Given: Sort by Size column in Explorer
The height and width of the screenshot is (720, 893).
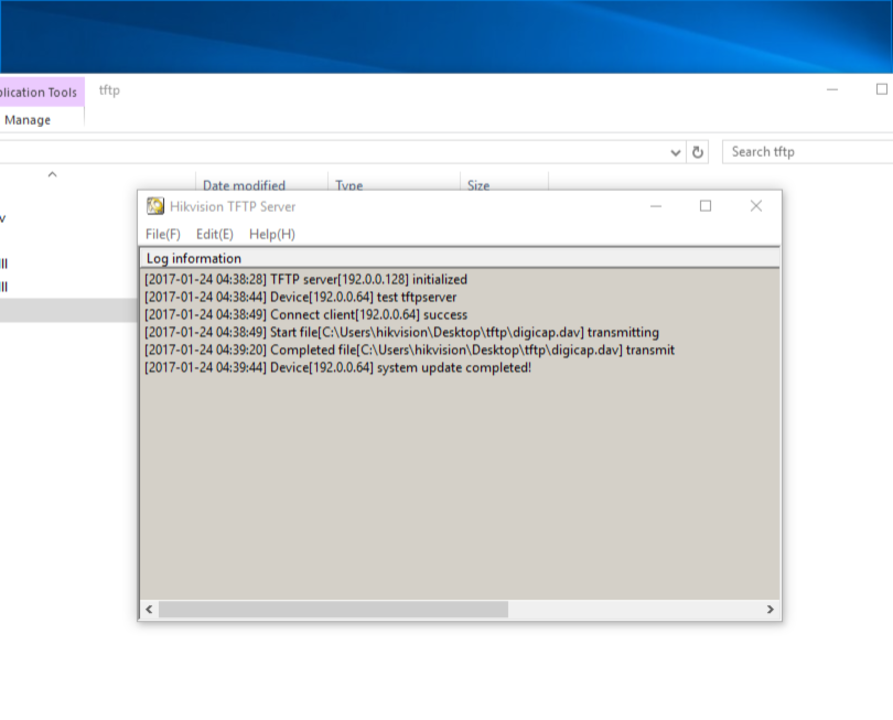Looking at the screenshot, I should tap(504, 183).
